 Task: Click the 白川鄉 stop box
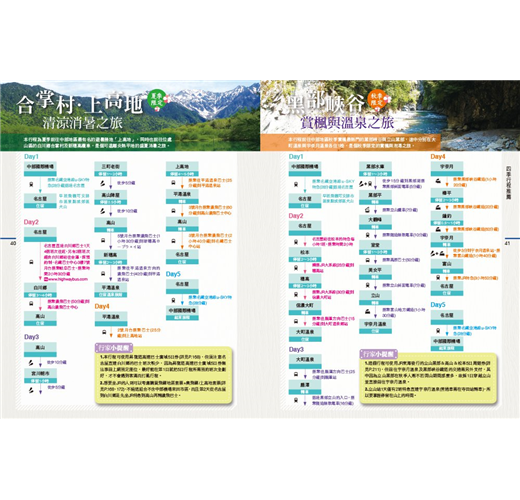(40, 290)
